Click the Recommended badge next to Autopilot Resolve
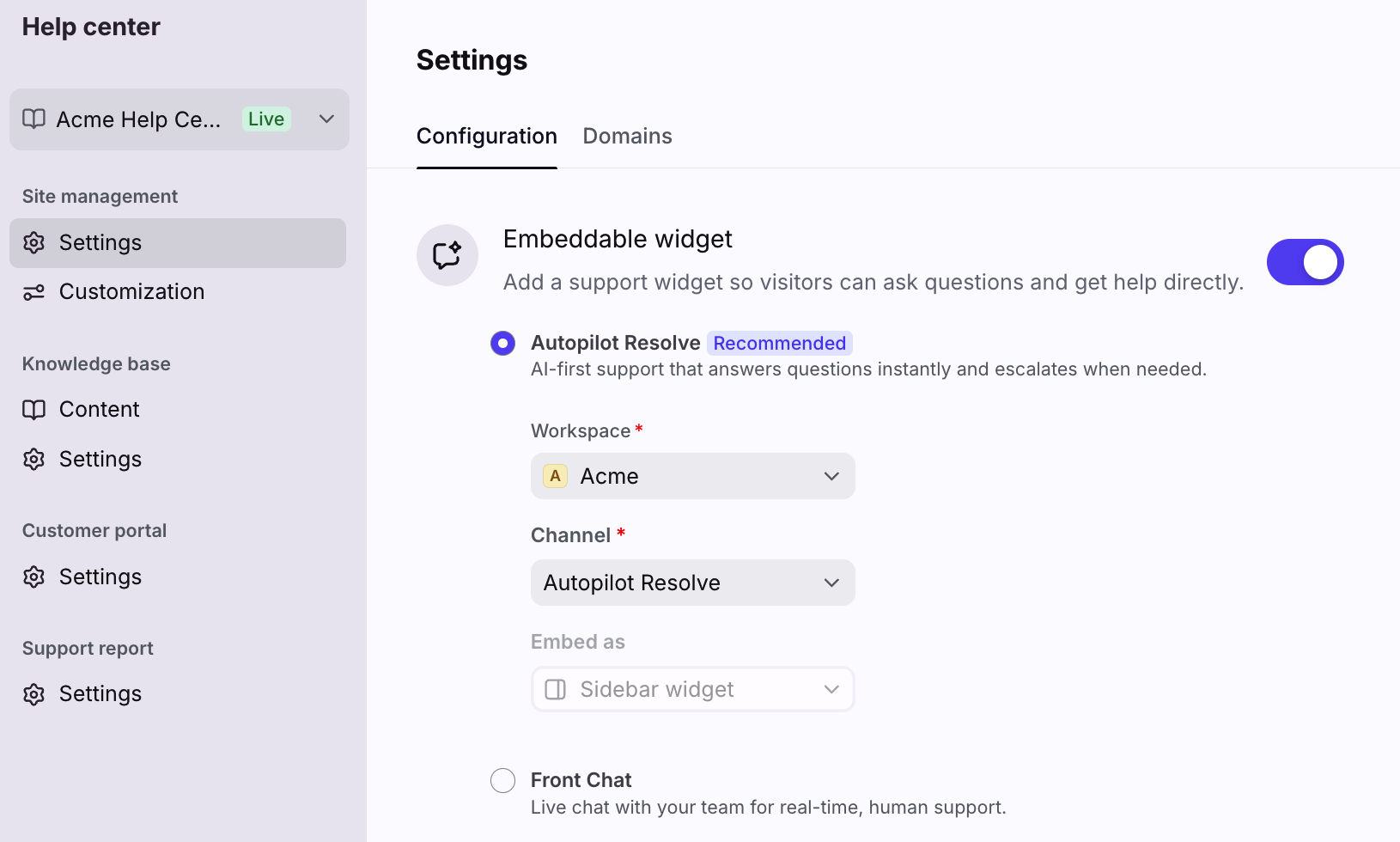This screenshot has width=1400, height=842. tap(779, 344)
